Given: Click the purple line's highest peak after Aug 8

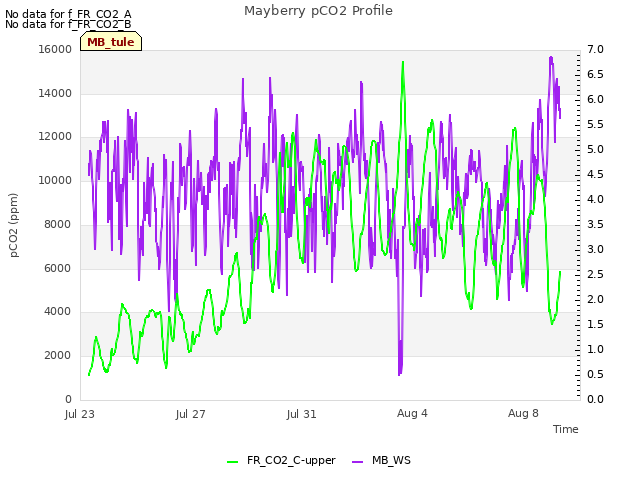Looking at the screenshot, I should [x=551, y=58].
